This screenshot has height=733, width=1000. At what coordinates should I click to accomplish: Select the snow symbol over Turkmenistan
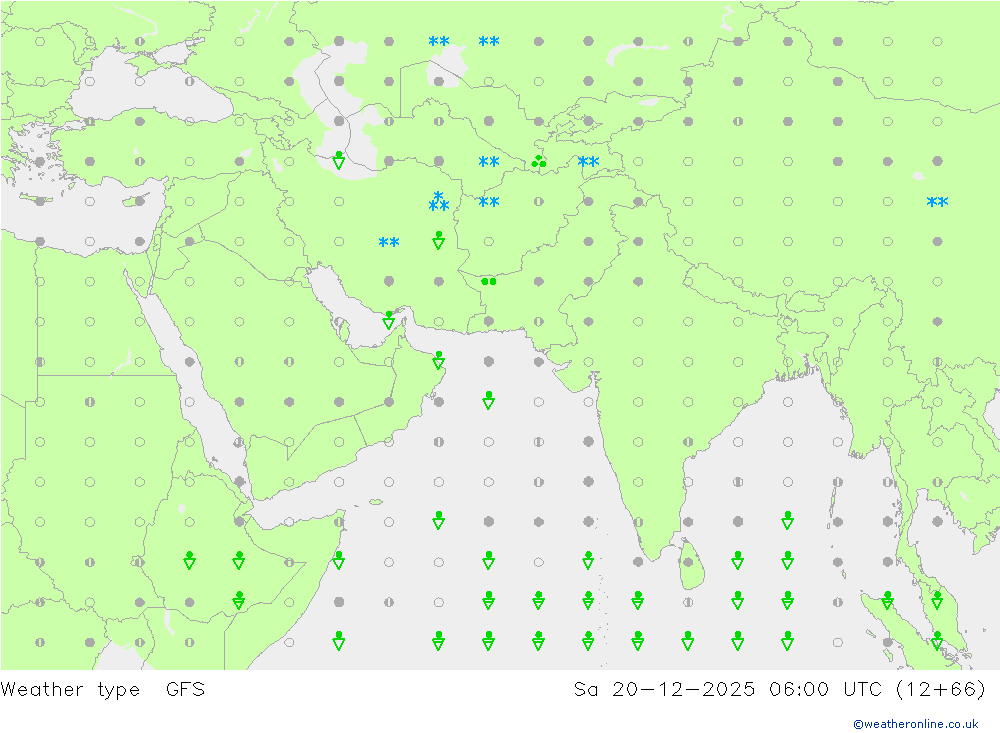[489, 162]
